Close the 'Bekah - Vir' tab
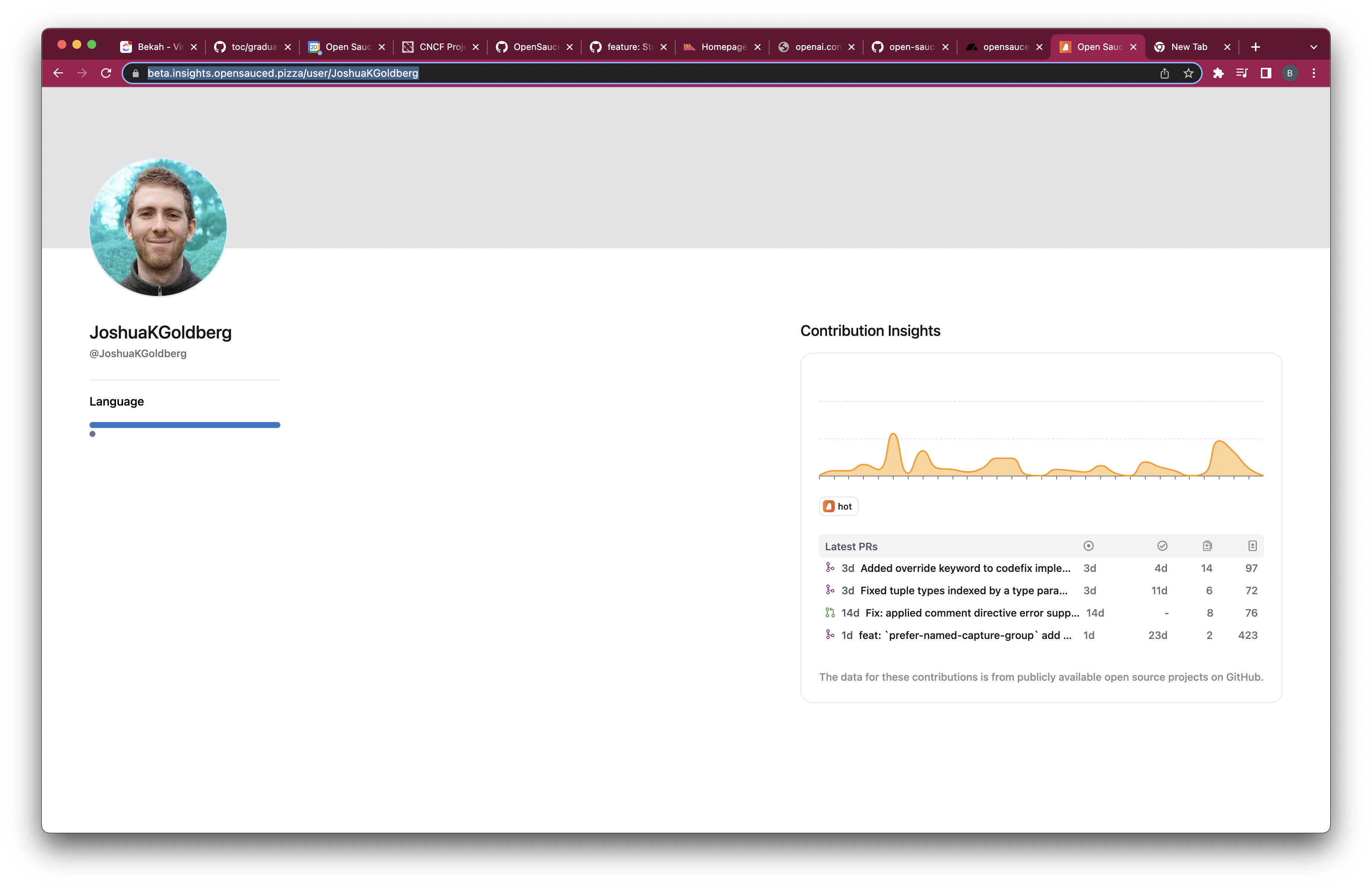This screenshot has height=888, width=1372. point(194,47)
